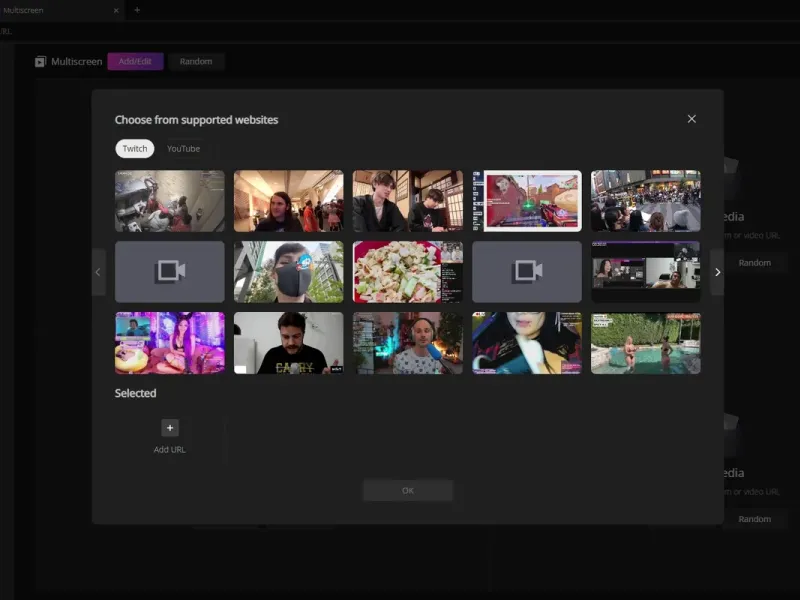Pick the close-up woman face stream

pos(527,343)
